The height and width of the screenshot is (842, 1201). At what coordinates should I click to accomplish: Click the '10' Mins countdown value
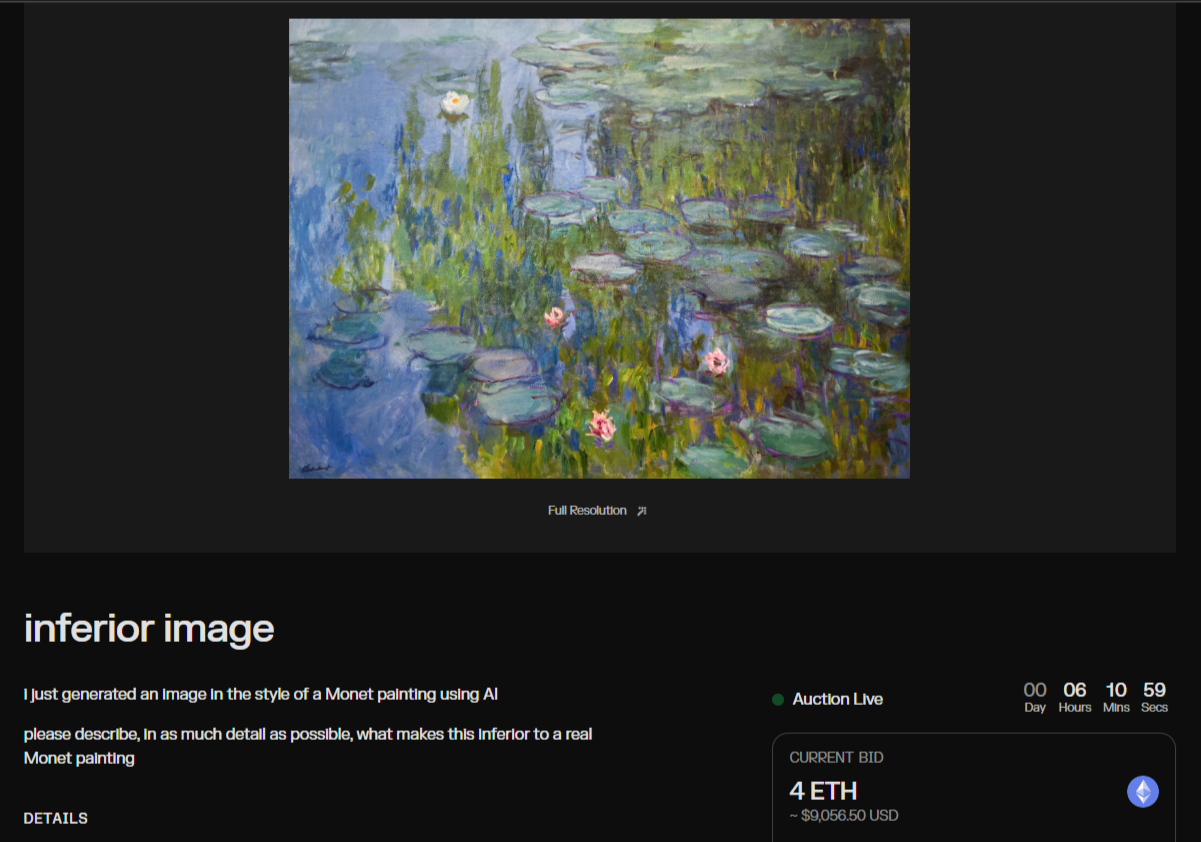tap(1116, 690)
